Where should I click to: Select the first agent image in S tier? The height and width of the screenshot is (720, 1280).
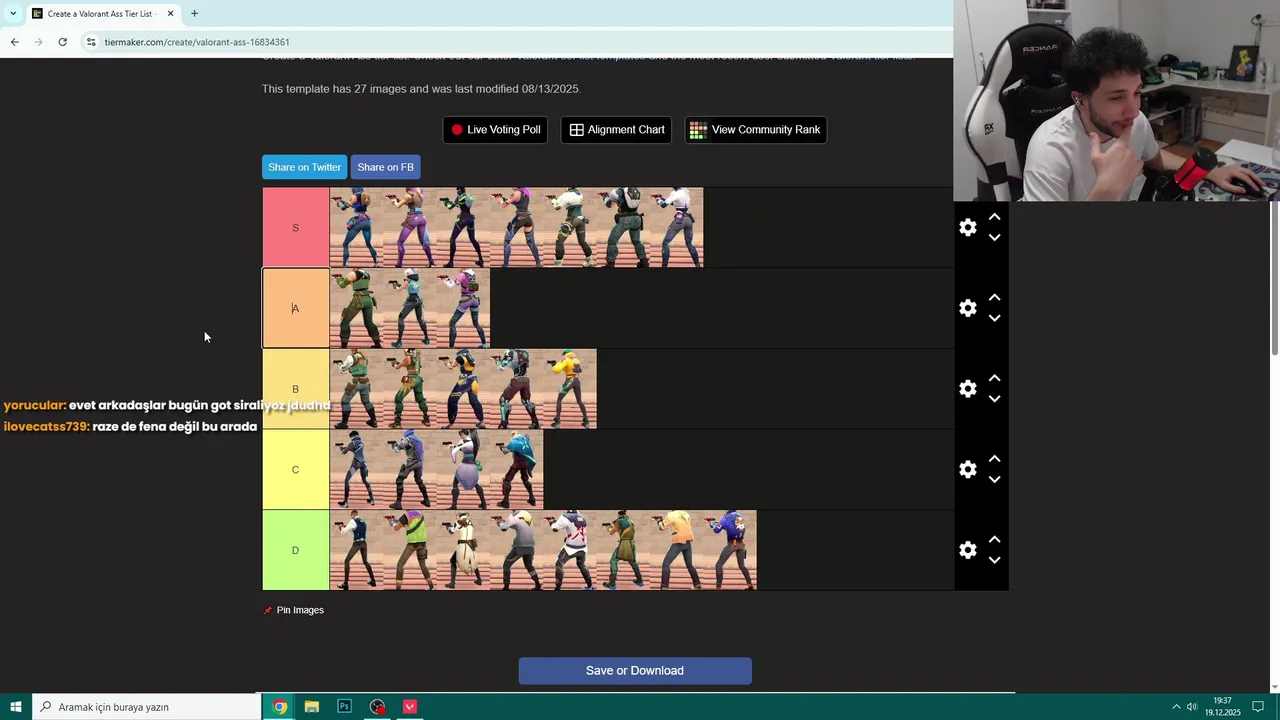356,228
